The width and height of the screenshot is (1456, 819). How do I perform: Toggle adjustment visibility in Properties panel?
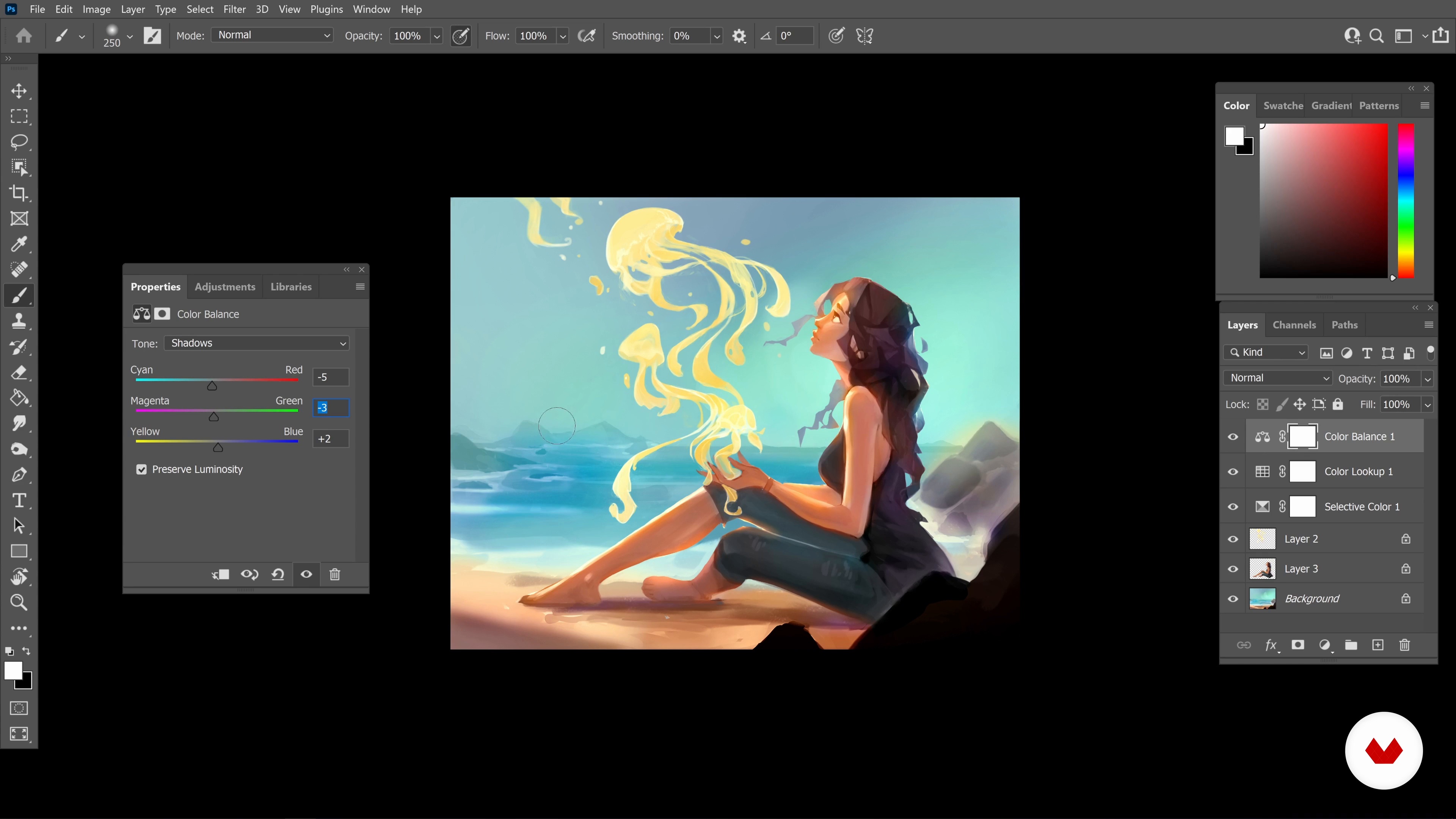[306, 574]
